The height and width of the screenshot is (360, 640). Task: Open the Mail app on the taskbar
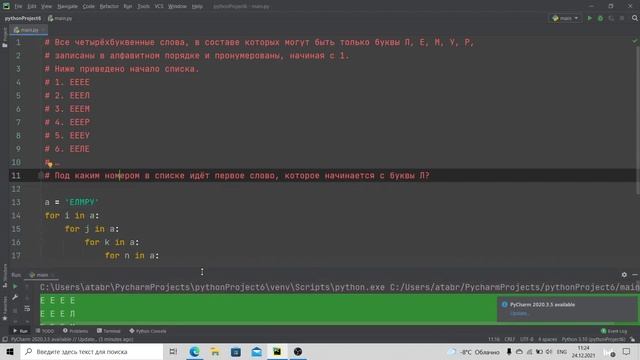coord(257,351)
